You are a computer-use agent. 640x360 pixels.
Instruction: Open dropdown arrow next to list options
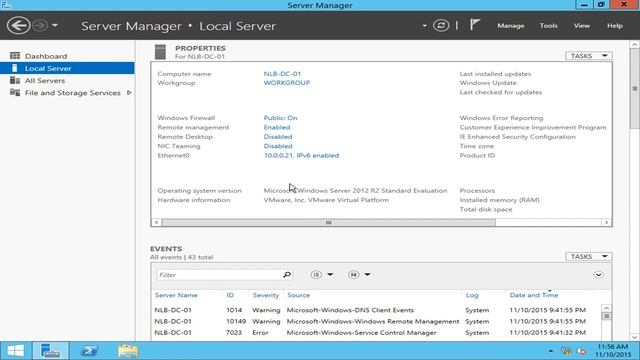(x=330, y=275)
